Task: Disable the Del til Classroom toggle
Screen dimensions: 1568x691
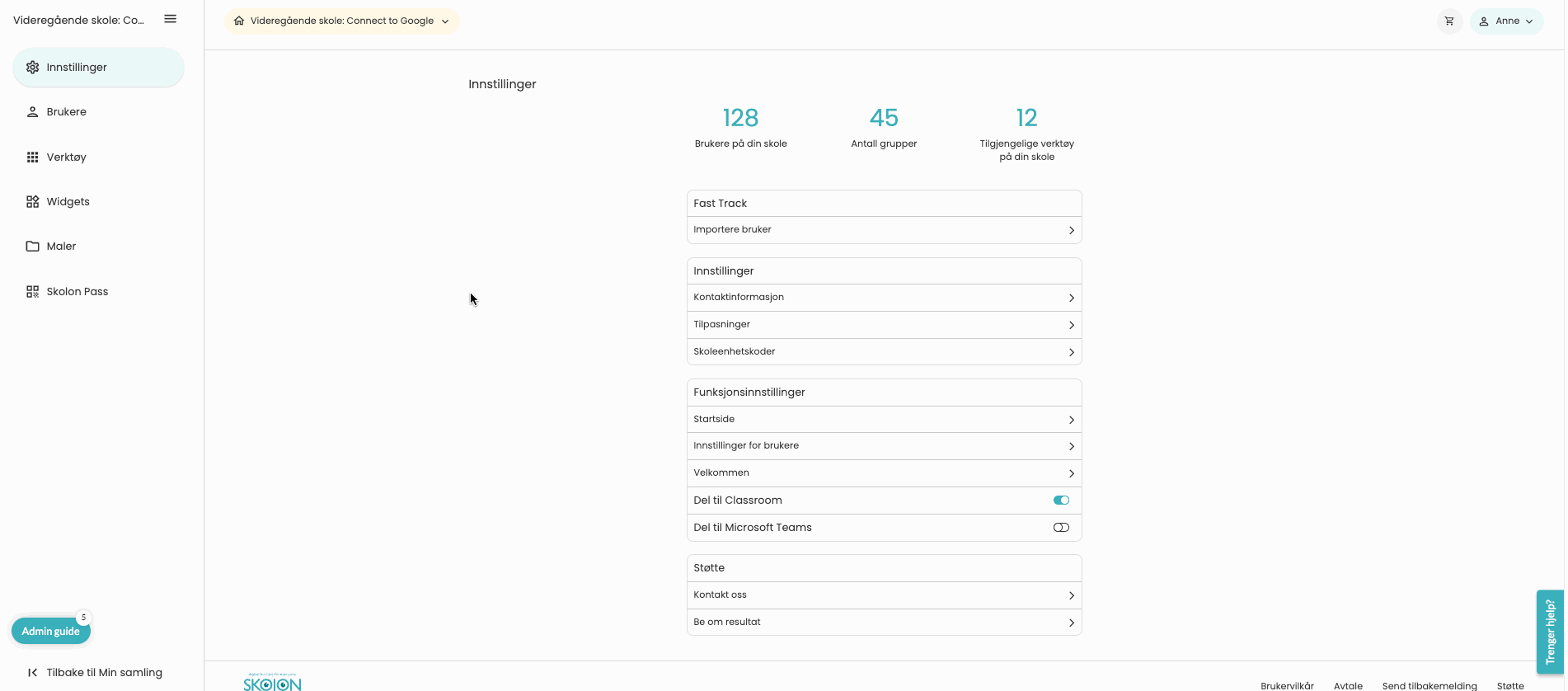Action: pyautogui.click(x=1061, y=500)
